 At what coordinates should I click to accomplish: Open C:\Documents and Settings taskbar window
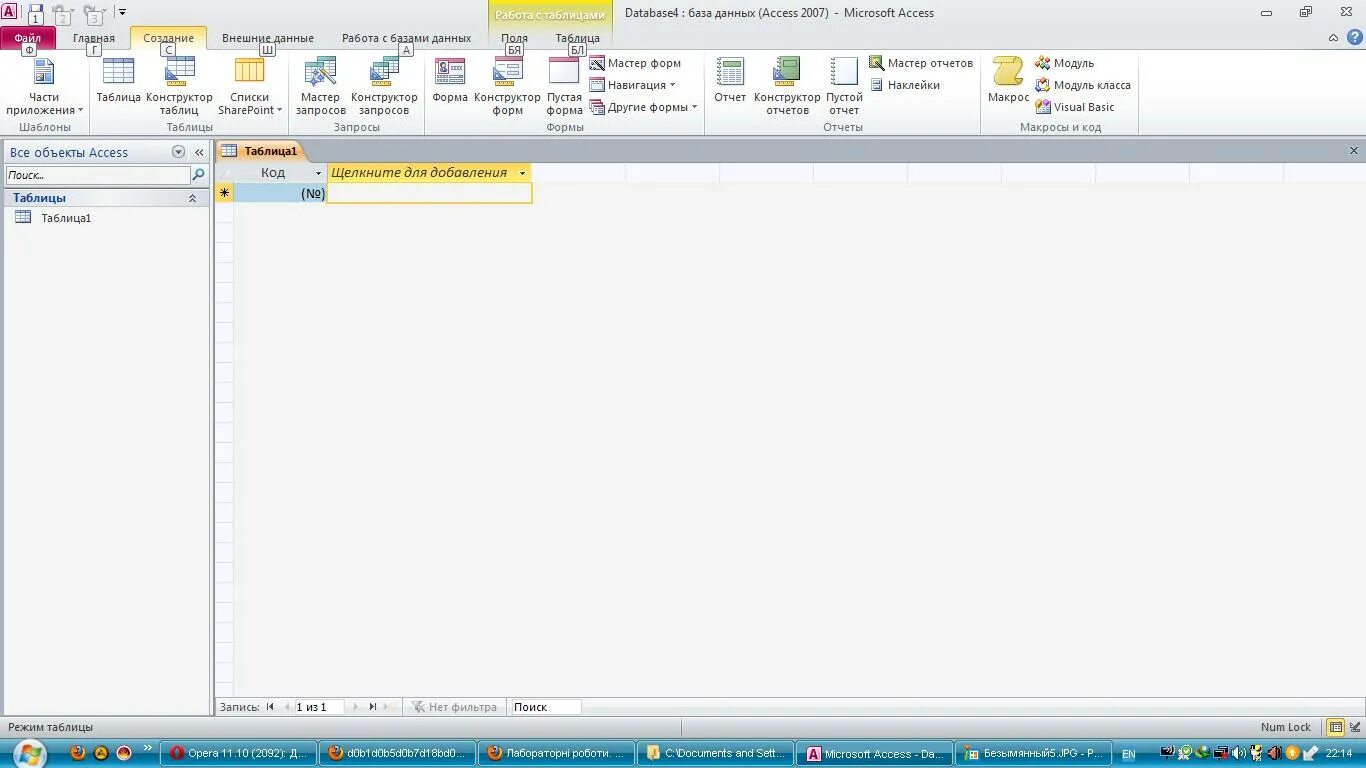[x=716, y=753]
